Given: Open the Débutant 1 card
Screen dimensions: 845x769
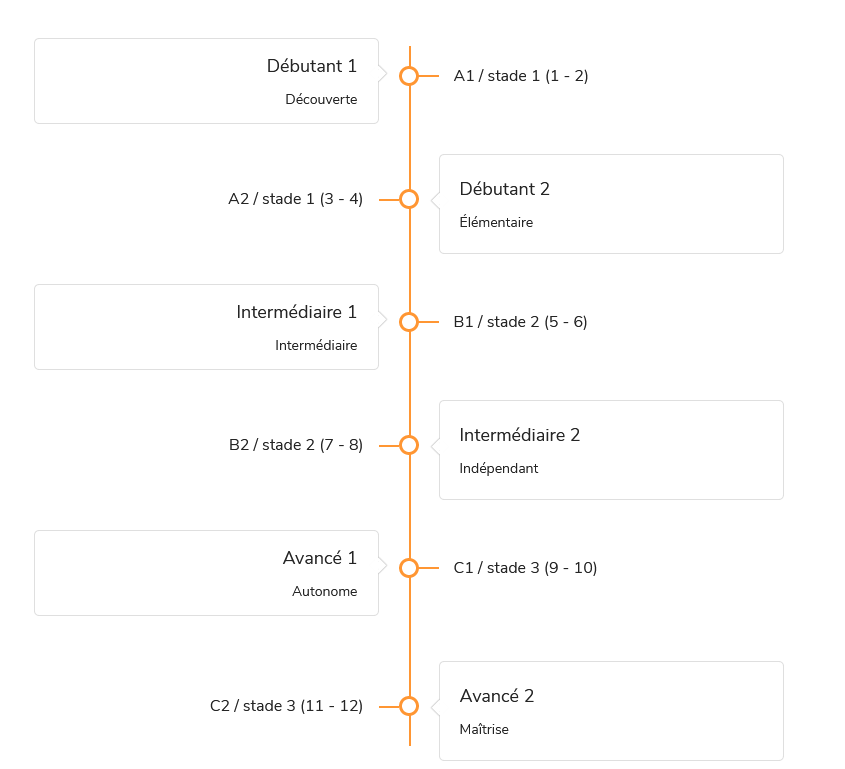Looking at the screenshot, I should pos(206,81).
